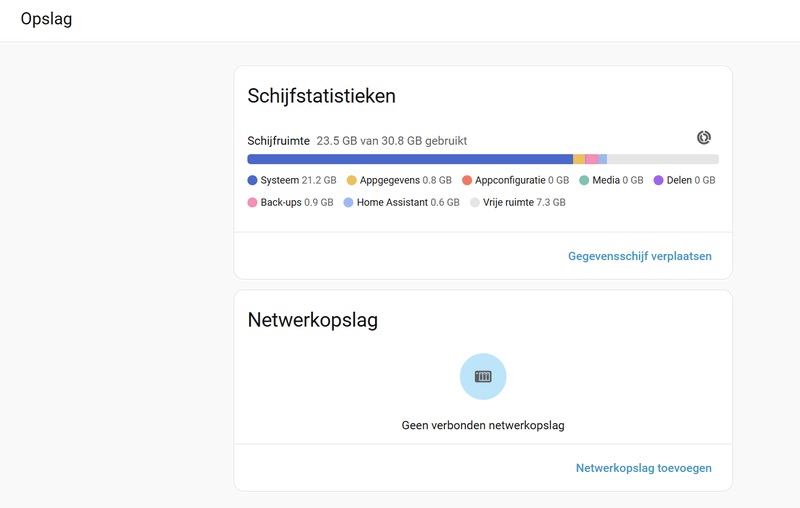
Task: Select the text 'Media 0 GB'
Action: click(x=618, y=180)
